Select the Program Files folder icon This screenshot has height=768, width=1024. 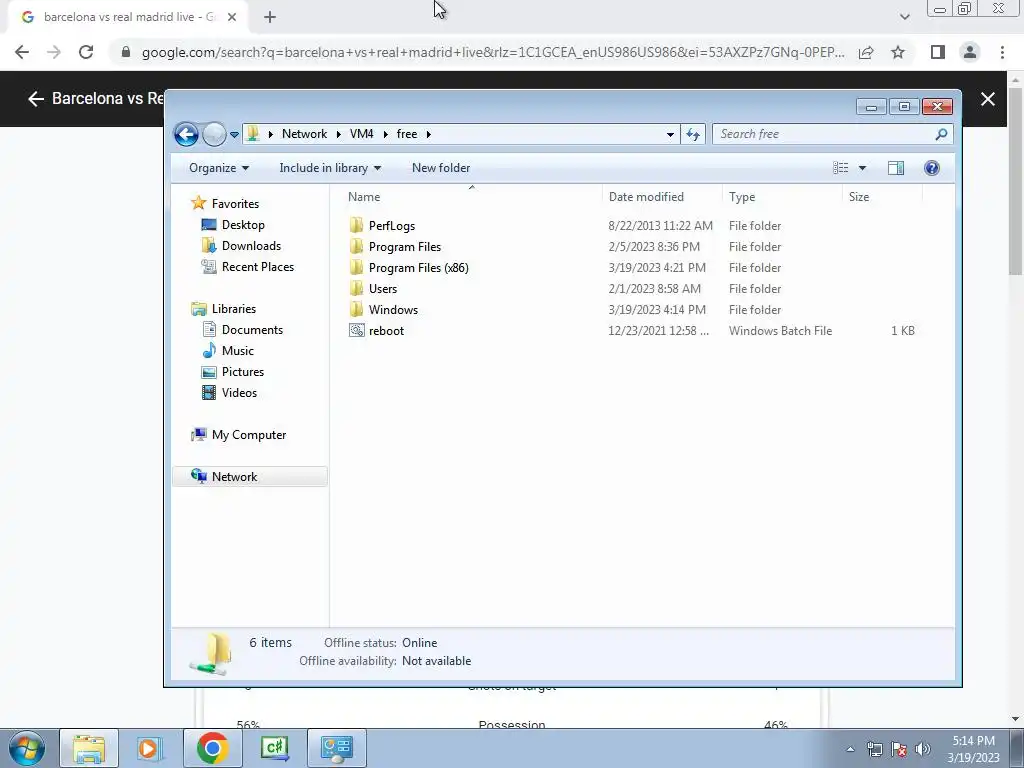(x=356, y=247)
